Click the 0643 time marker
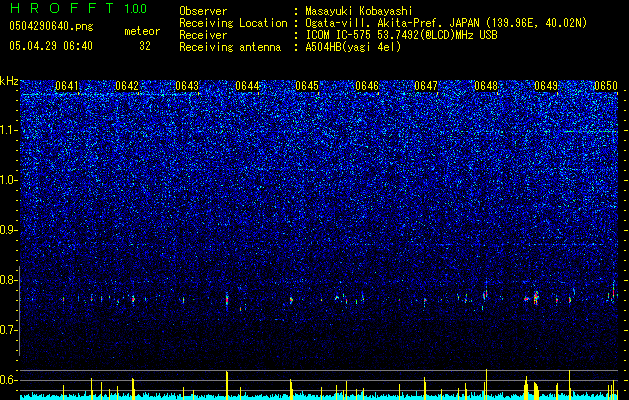Viewport: 629px width, 400px height. click(187, 86)
